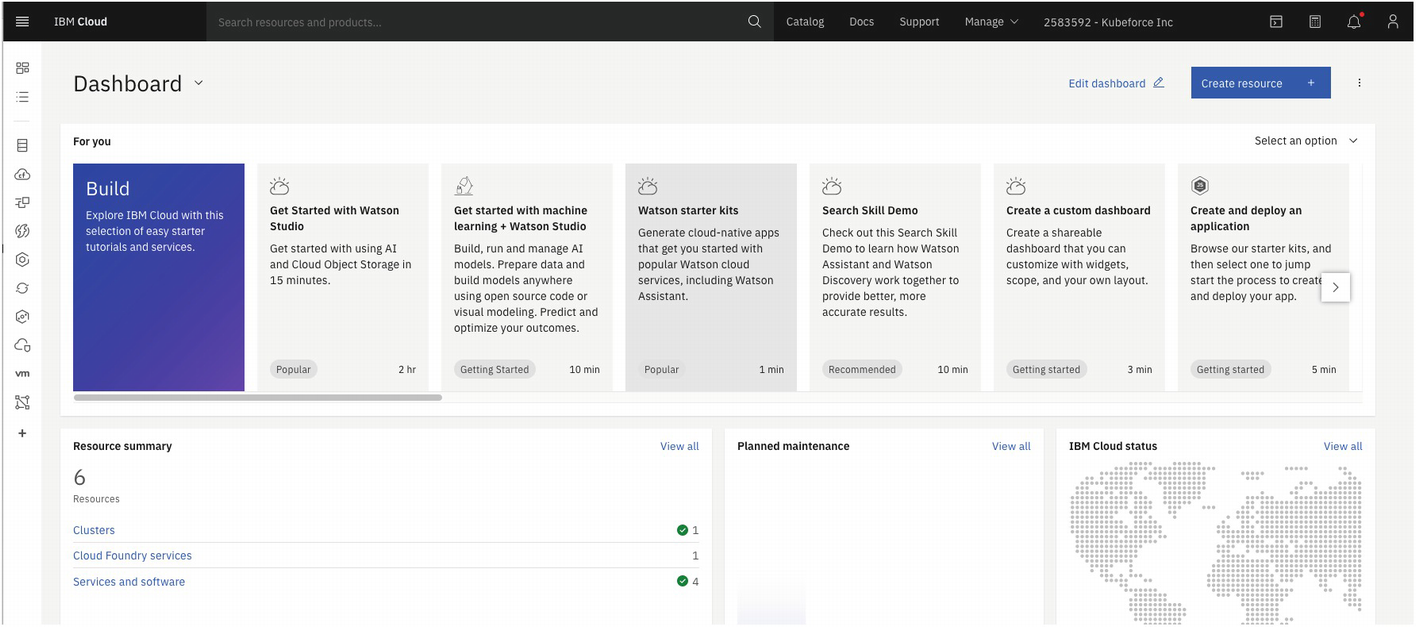This screenshot has height=627, width=1416.
Task: Open Catalog in top navigation
Action: click(x=805, y=21)
